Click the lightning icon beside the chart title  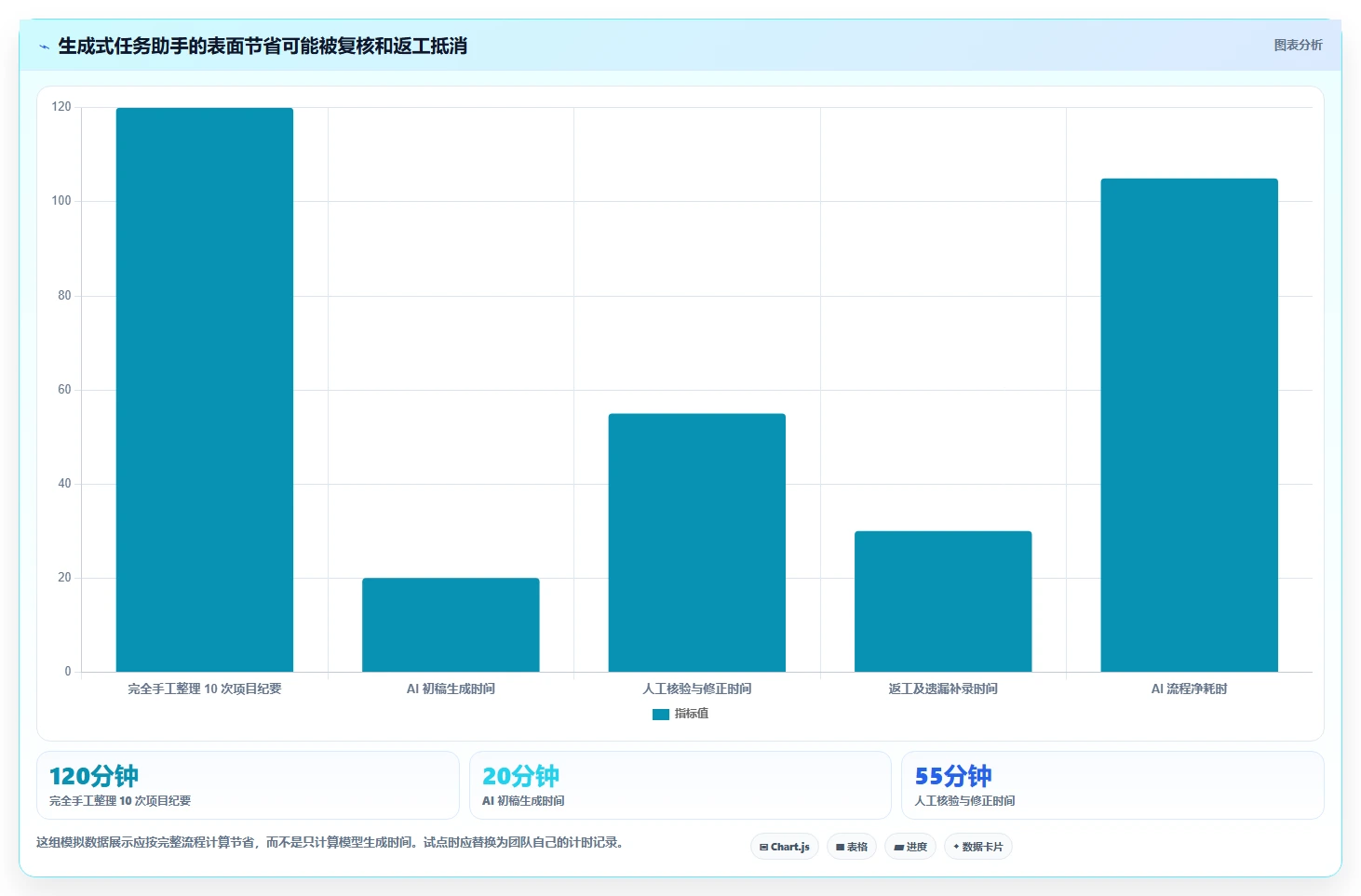(x=44, y=47)
